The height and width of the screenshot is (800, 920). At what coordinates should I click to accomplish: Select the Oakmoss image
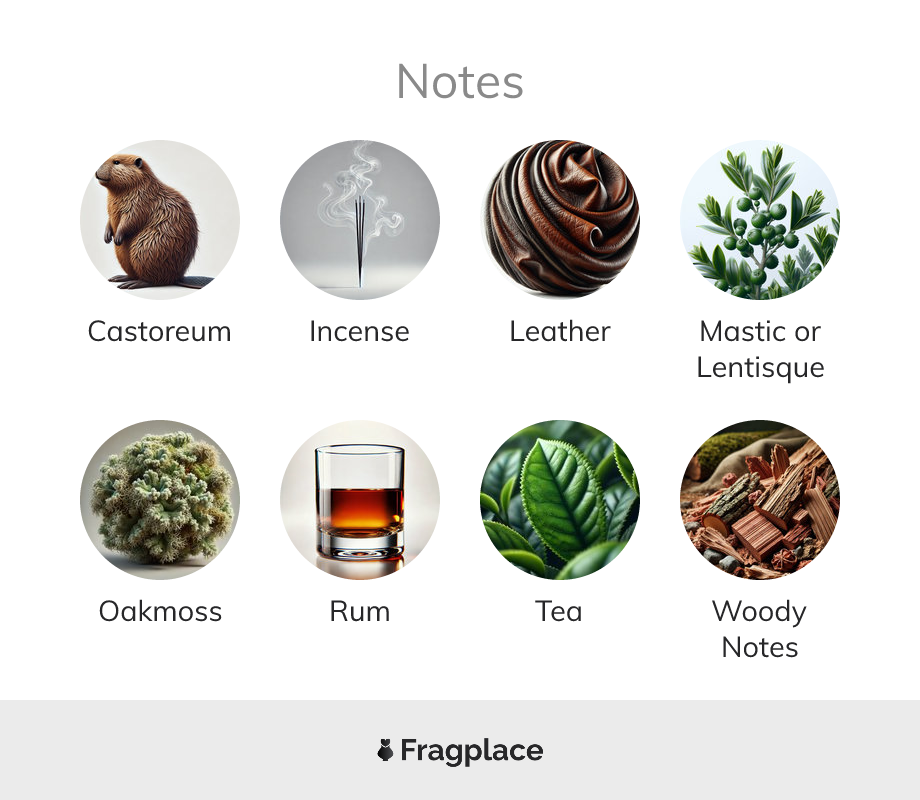[160, 499]
